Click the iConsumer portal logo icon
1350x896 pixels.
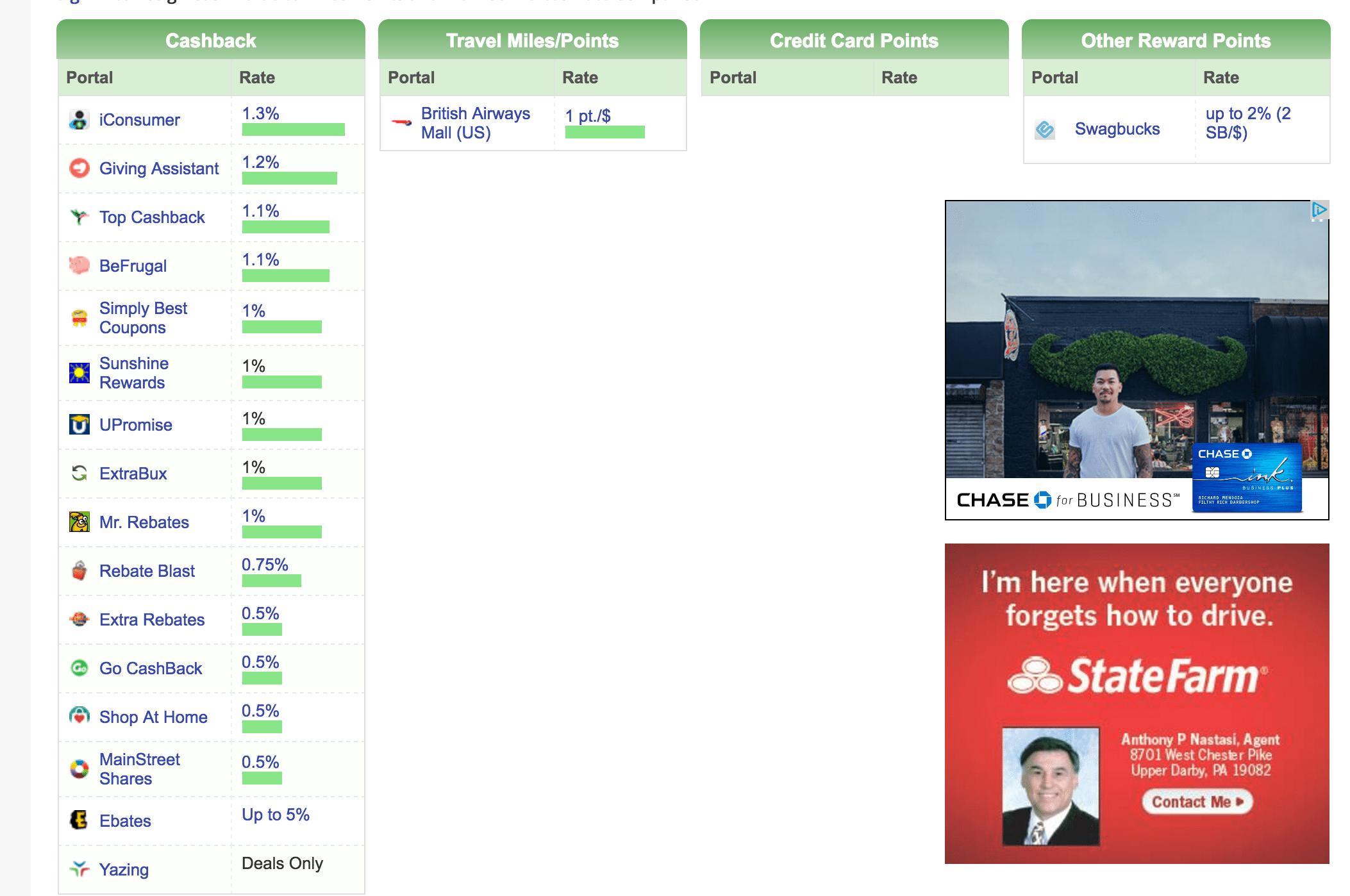(x=79, y=120)
